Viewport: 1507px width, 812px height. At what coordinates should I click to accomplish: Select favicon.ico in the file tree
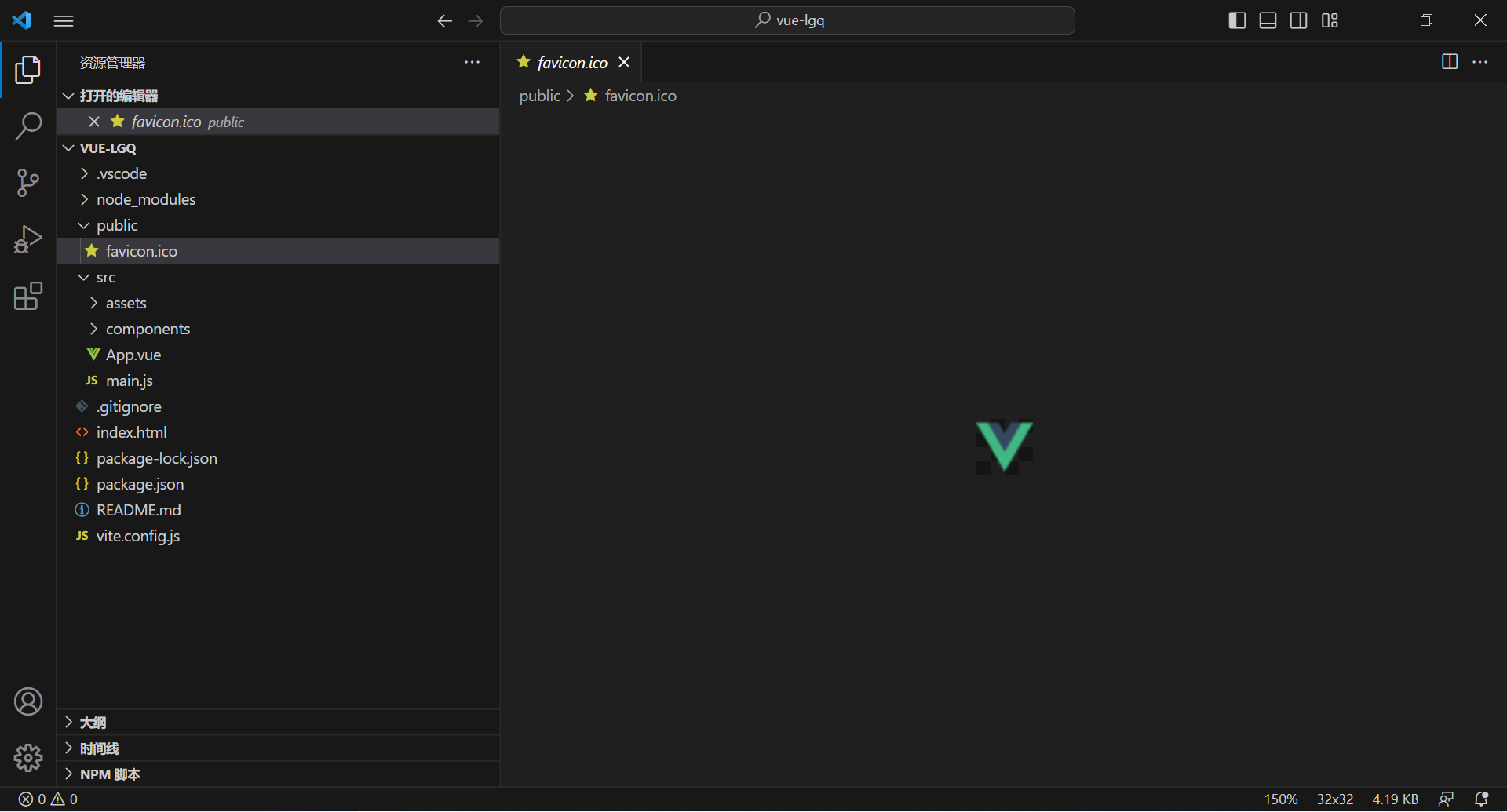point(278,251)
